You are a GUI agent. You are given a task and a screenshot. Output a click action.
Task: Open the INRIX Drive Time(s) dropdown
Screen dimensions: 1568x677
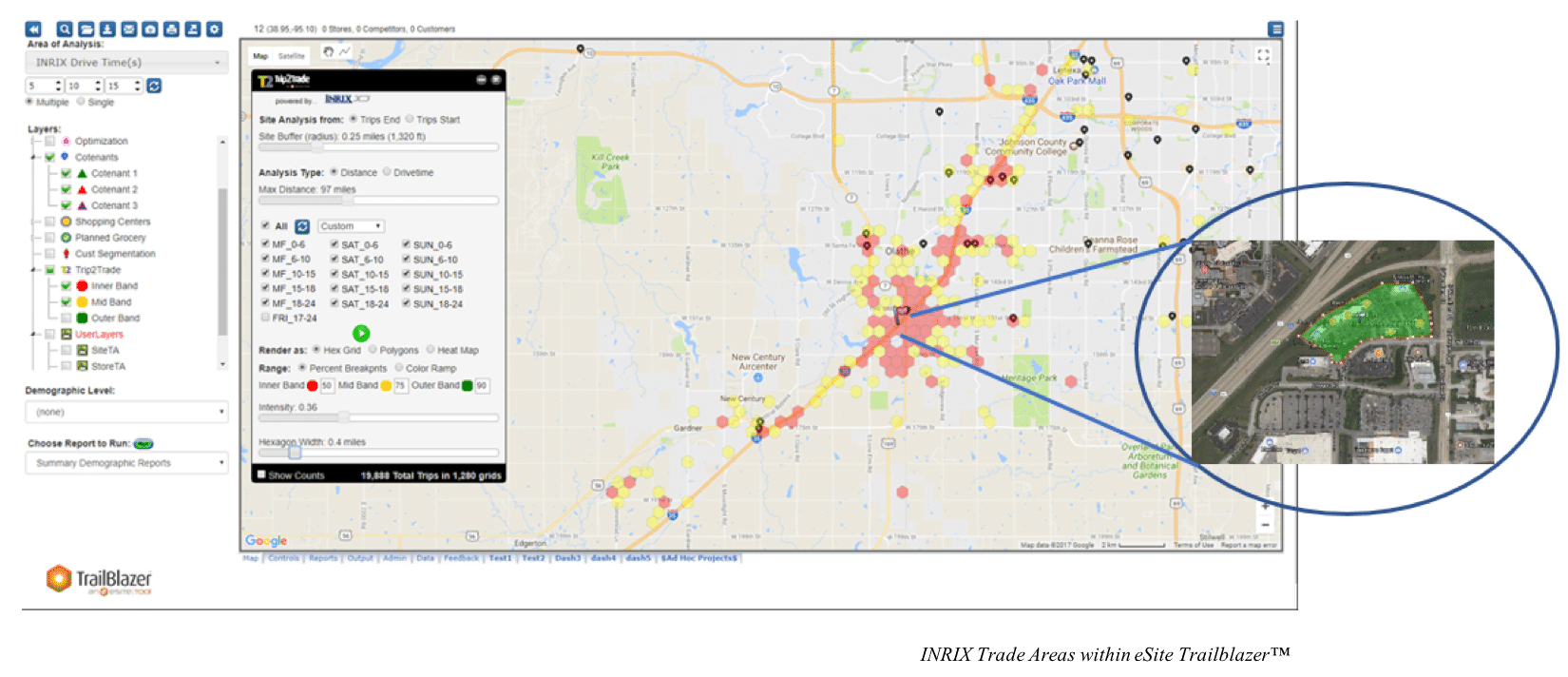click(x=126, y=63)
